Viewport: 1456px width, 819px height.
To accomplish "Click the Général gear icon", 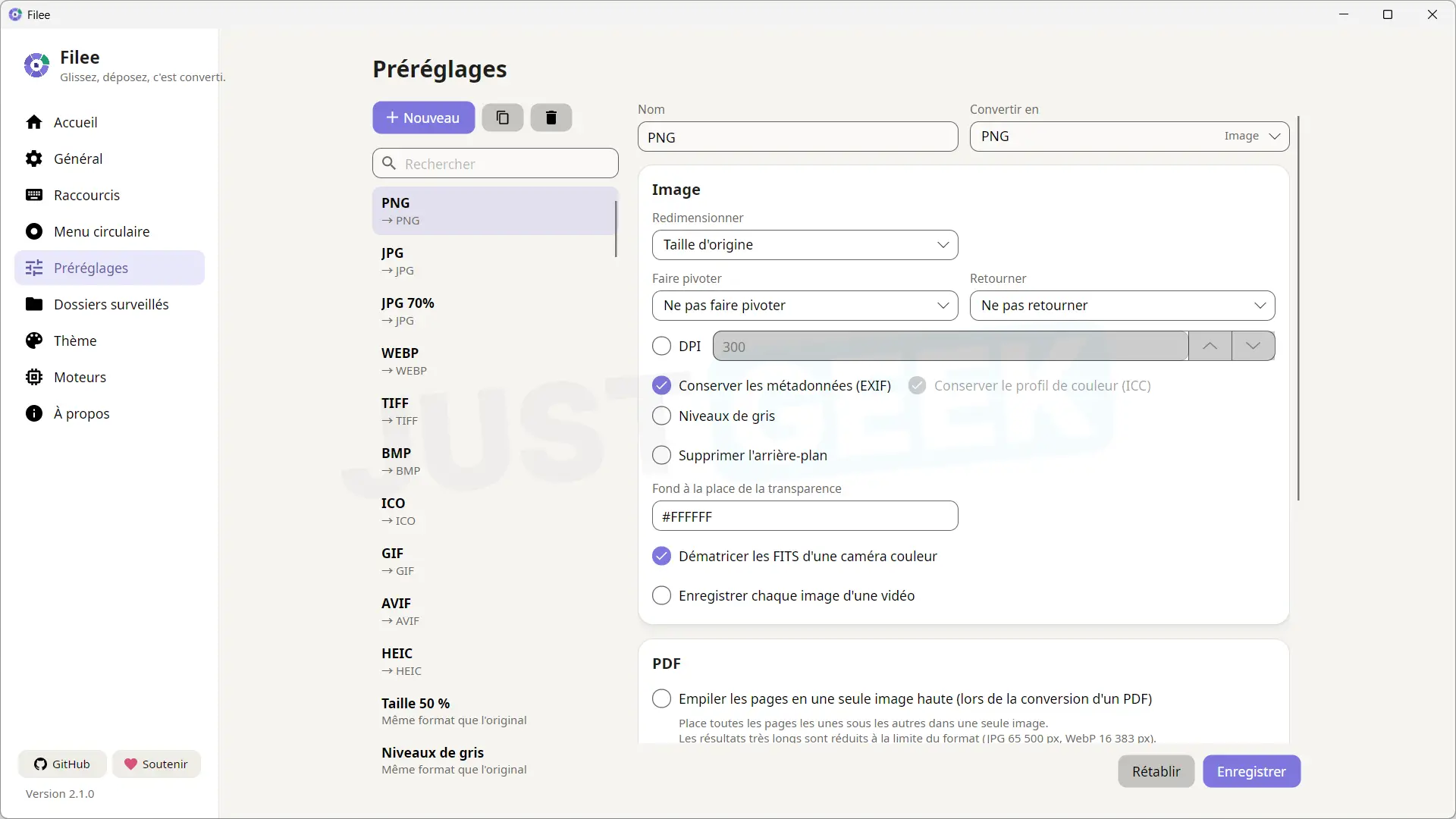I will point(34,158).
